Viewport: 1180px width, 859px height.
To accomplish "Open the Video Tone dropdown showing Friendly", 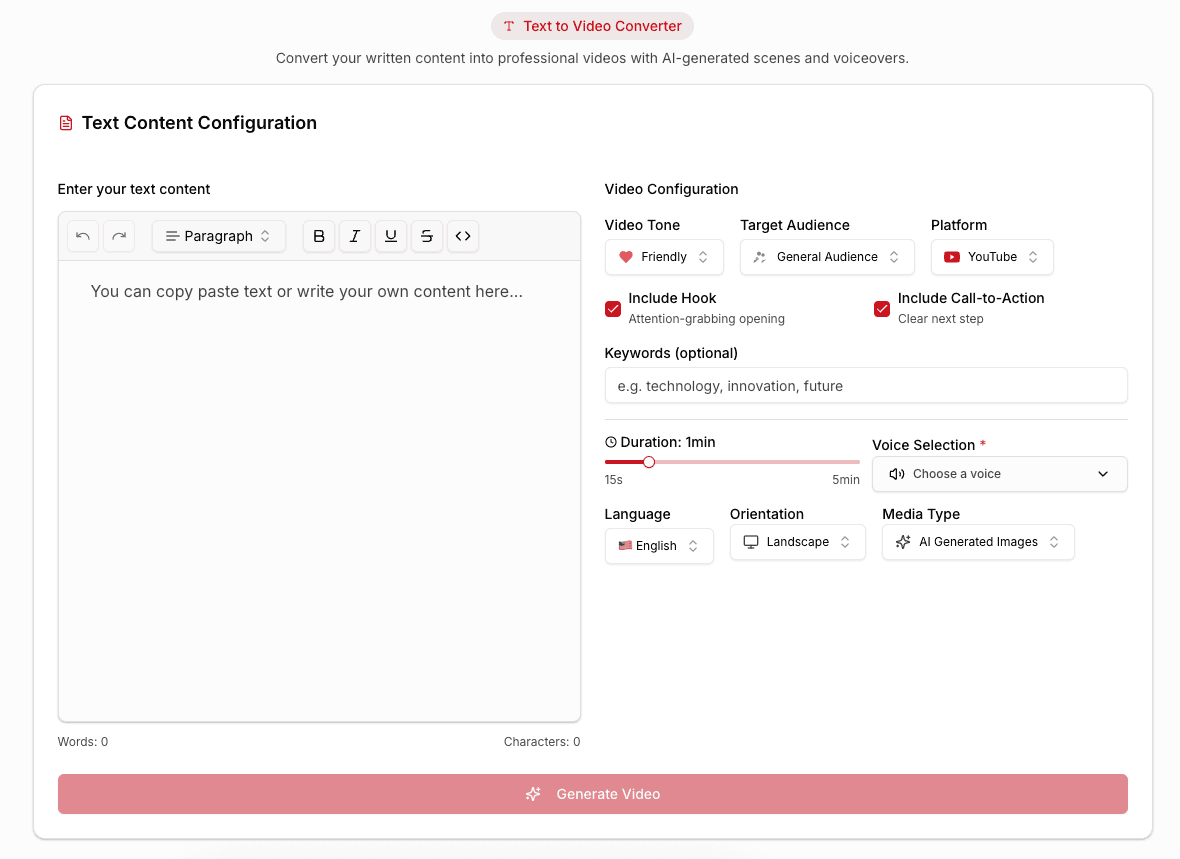I will (x=665, y=257).
